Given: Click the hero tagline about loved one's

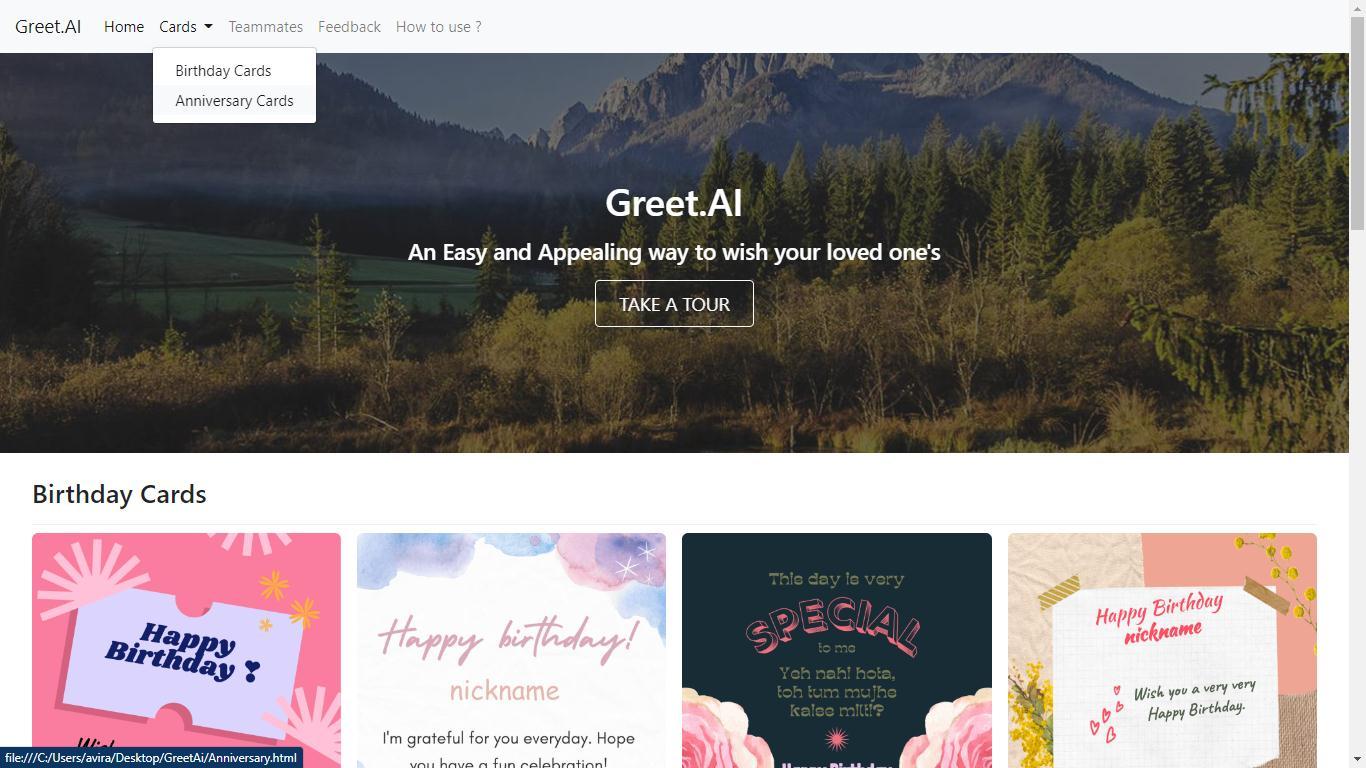Looking at the screenshot, I should click(674, 252).
